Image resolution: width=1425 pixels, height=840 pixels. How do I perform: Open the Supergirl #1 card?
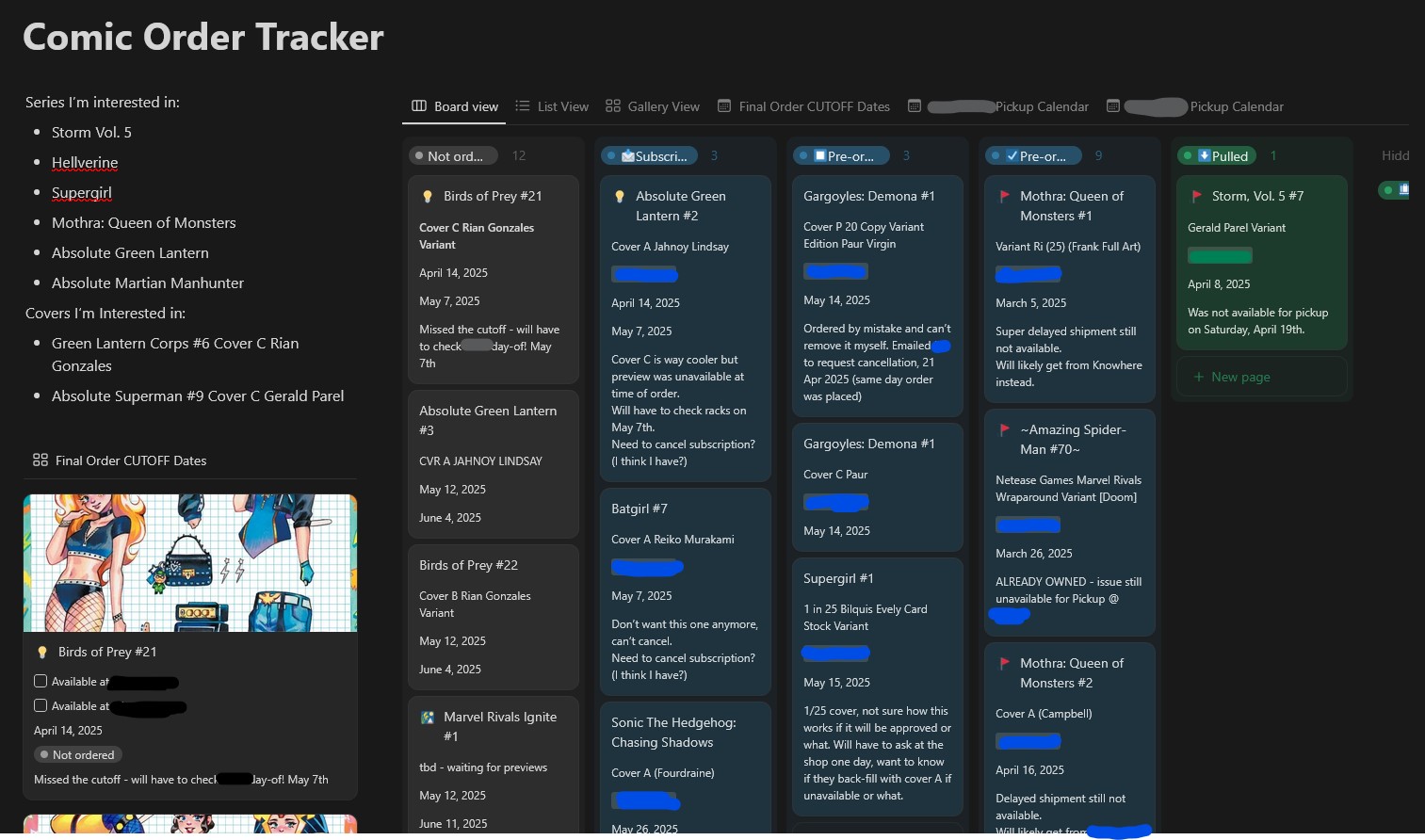pyautogui.click(x=877, y=687)
